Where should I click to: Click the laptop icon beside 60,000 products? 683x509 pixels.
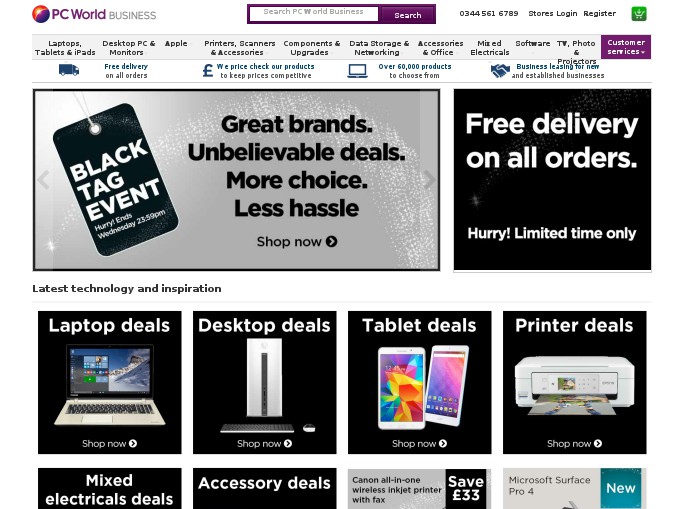[357, 71]
